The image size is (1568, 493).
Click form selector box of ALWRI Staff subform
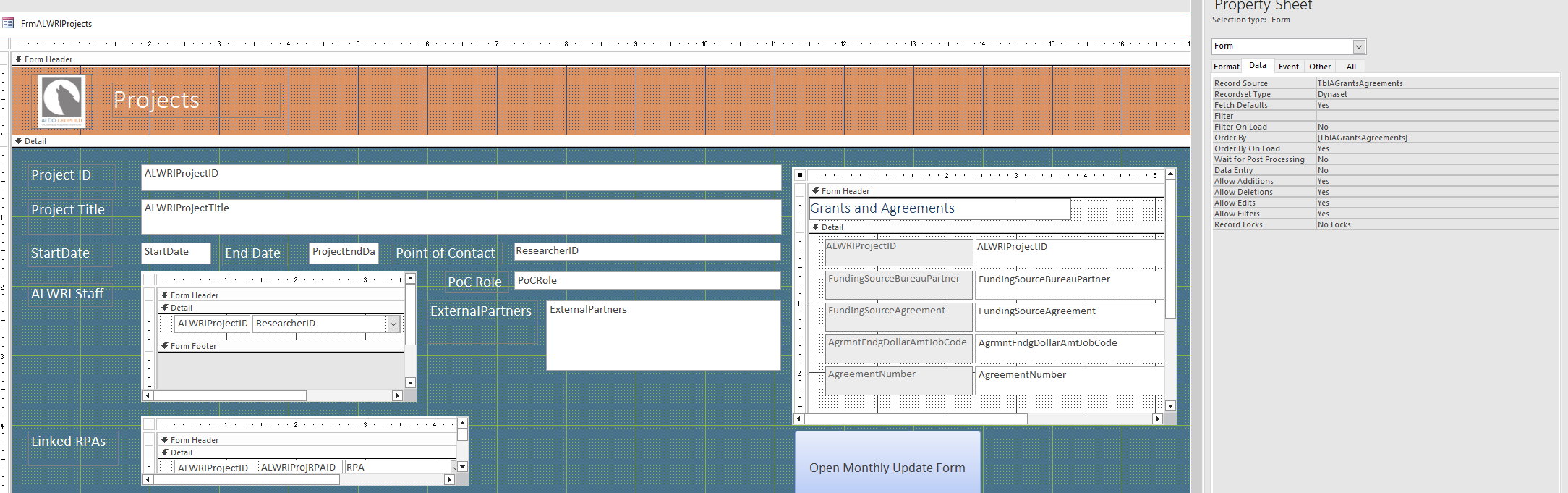point(149,279)
